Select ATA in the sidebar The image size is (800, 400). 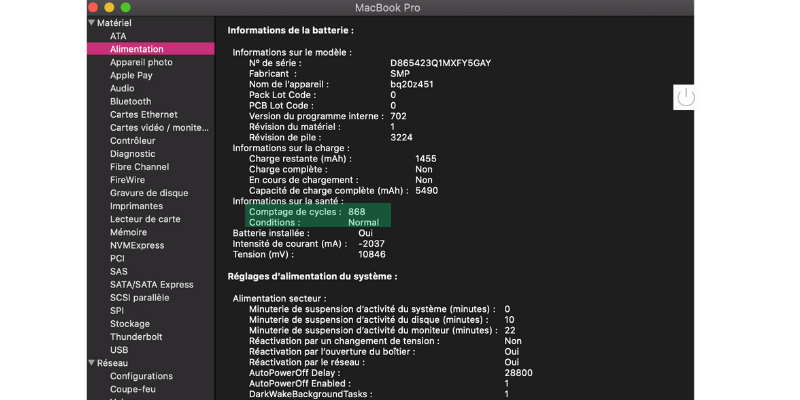[x=118, y=36]
